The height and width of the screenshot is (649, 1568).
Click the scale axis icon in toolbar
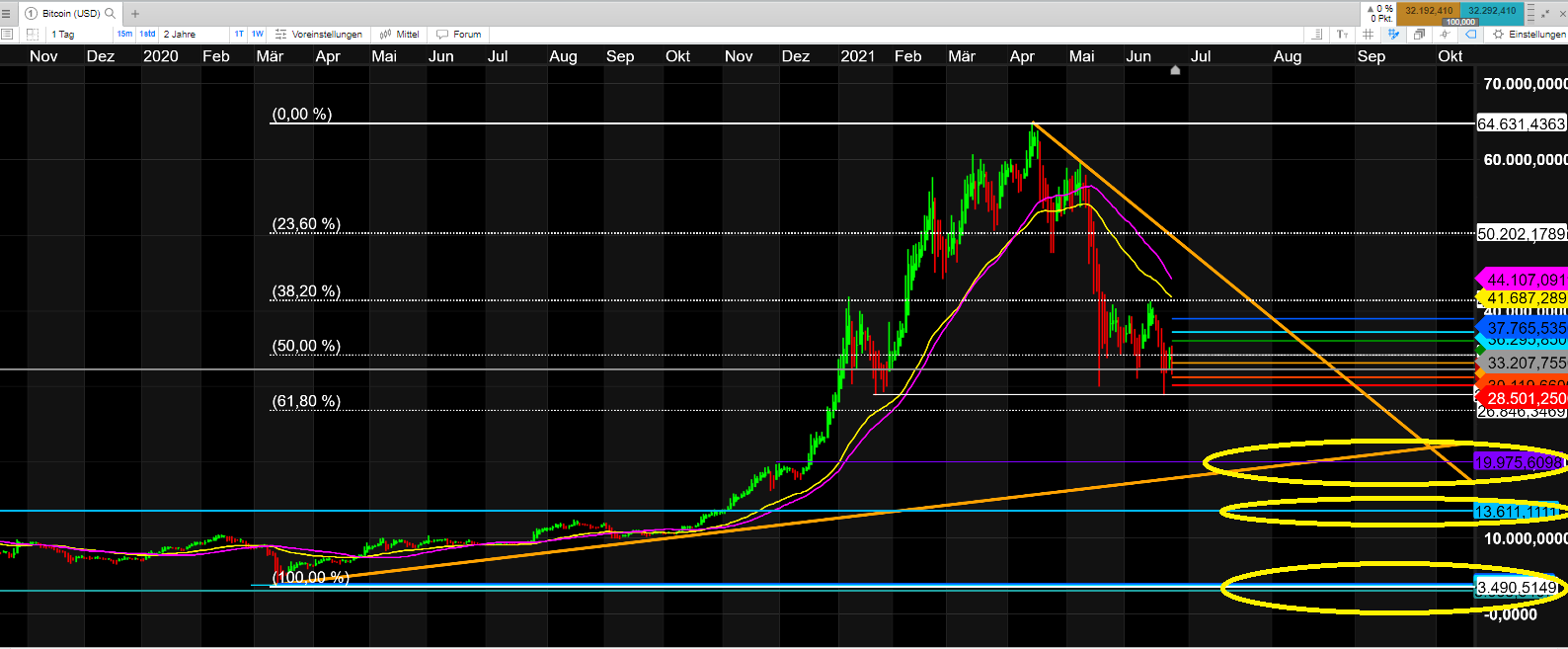1316,35
